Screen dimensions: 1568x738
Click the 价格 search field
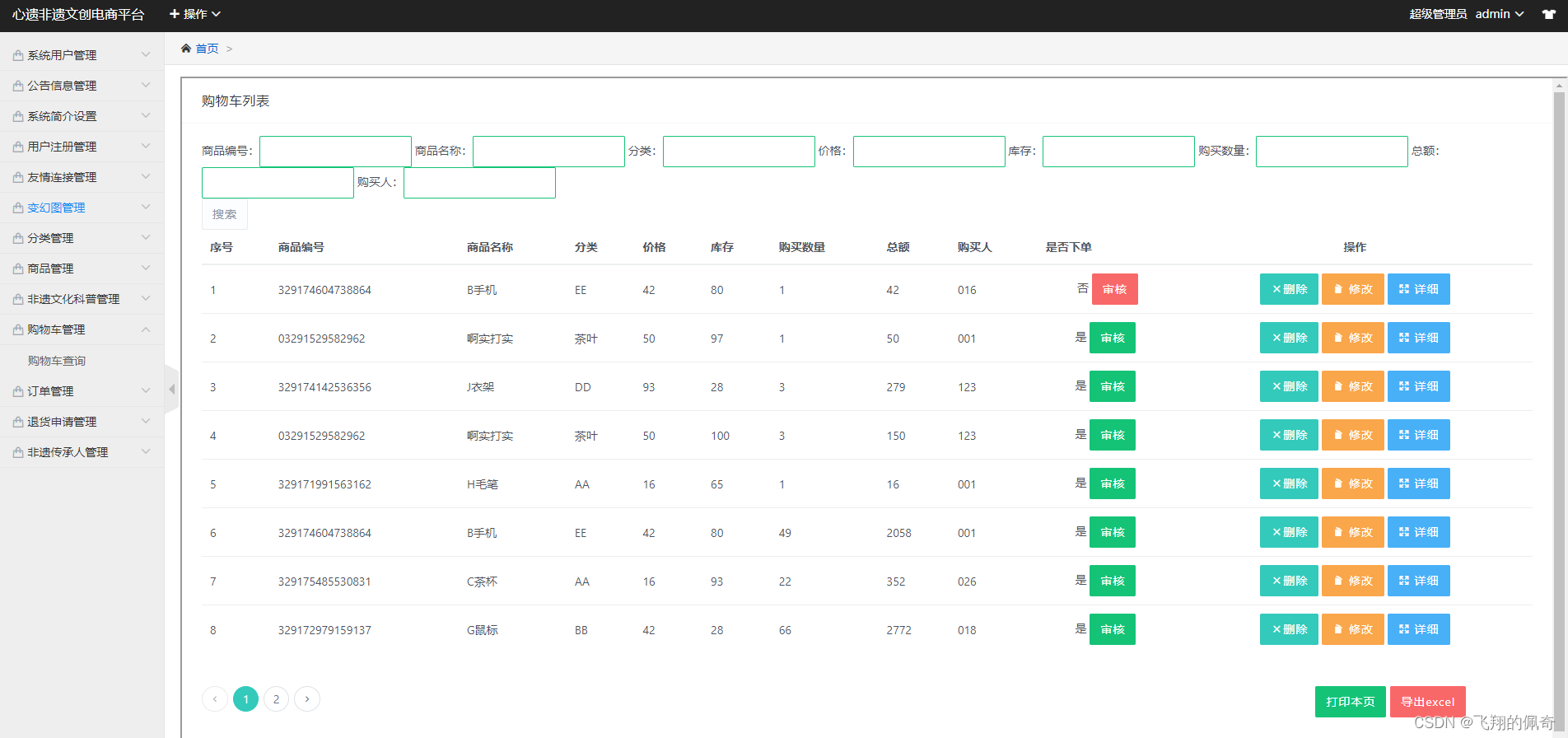[929, 152]
